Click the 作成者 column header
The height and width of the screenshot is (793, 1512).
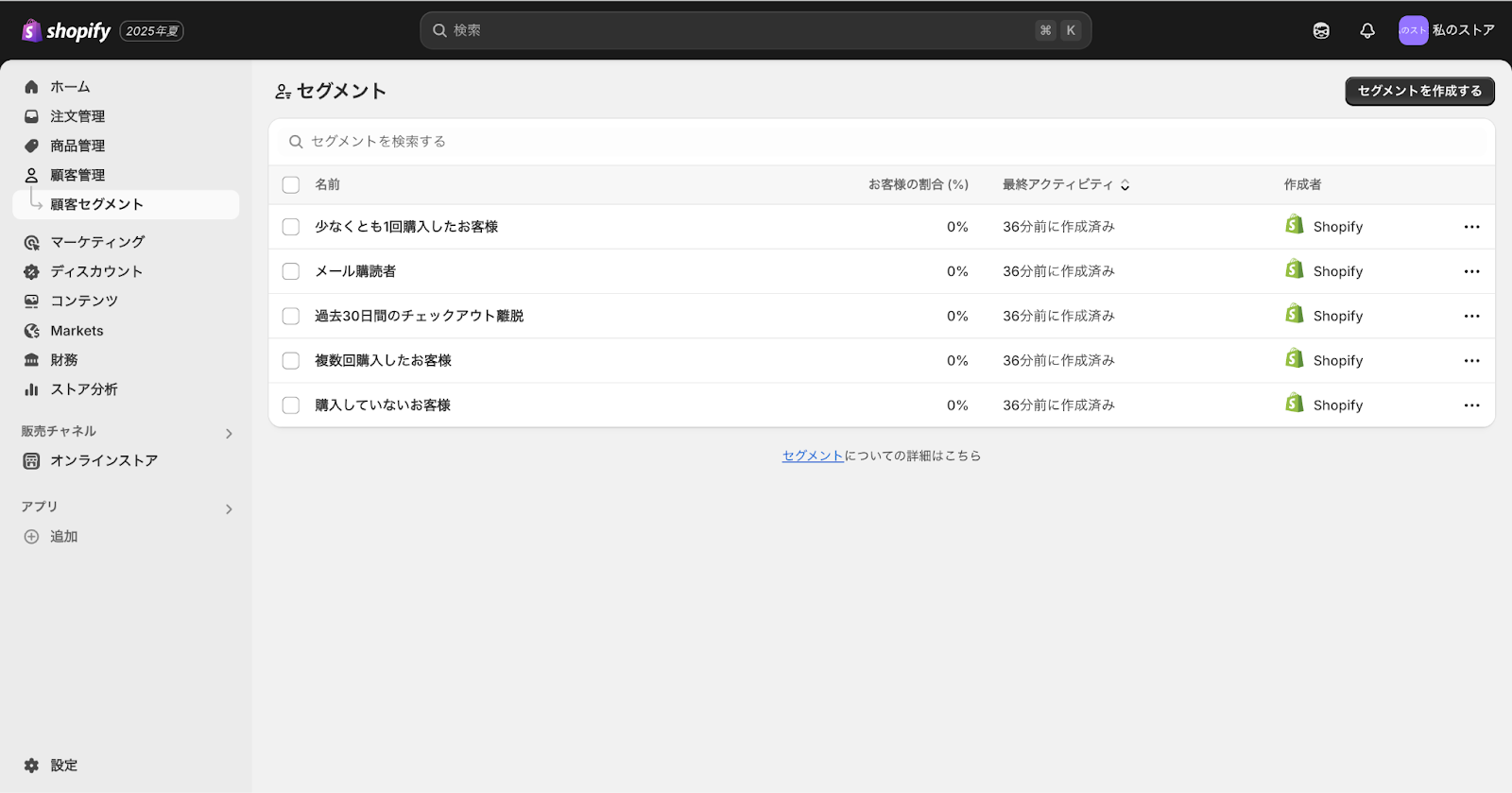[x=1302, y=185]
